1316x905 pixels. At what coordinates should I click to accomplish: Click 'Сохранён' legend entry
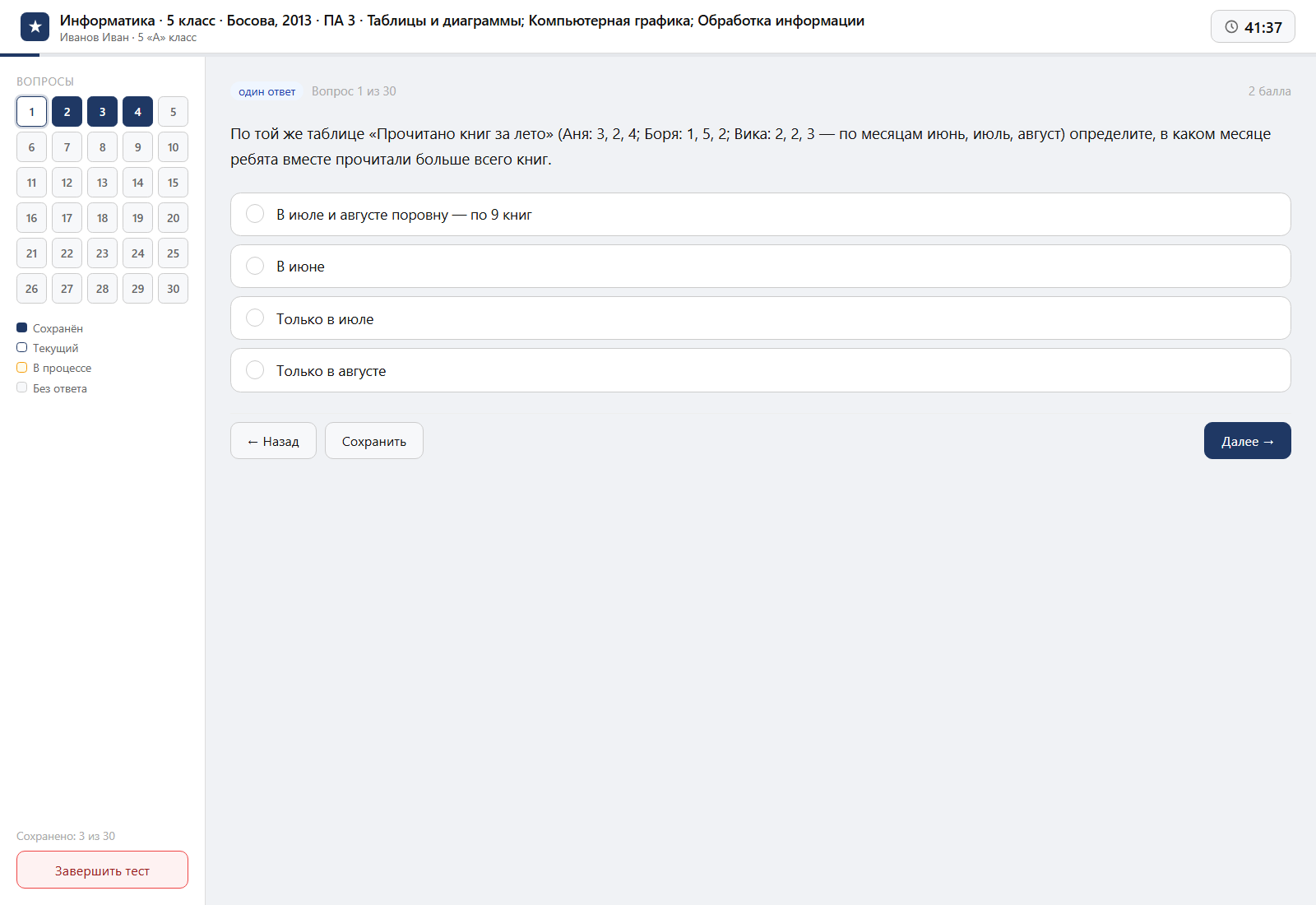tap(49, 328)
